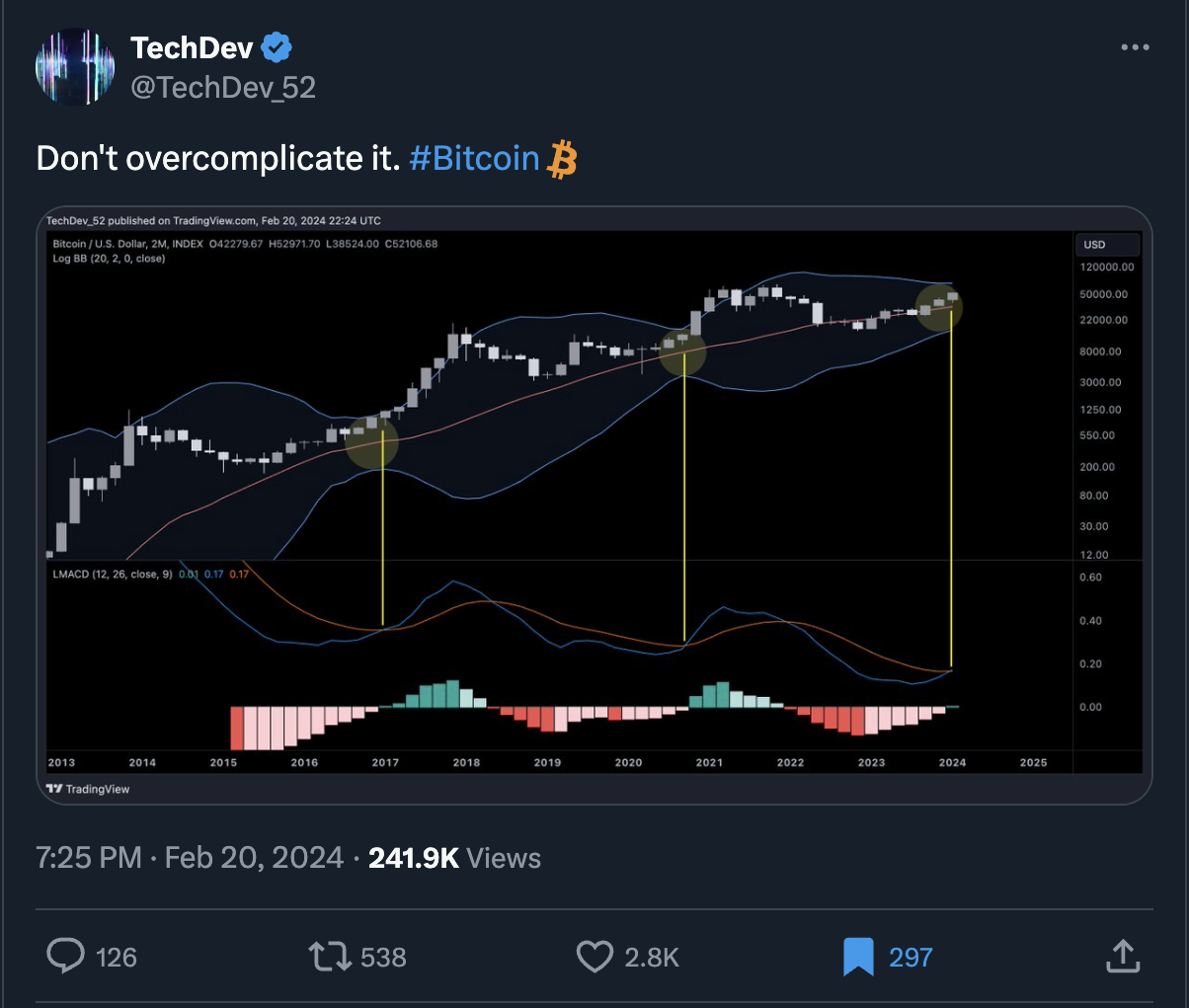Open the Bitcoin chart image
1189x1008 pixels.
[x=594, y=504]
